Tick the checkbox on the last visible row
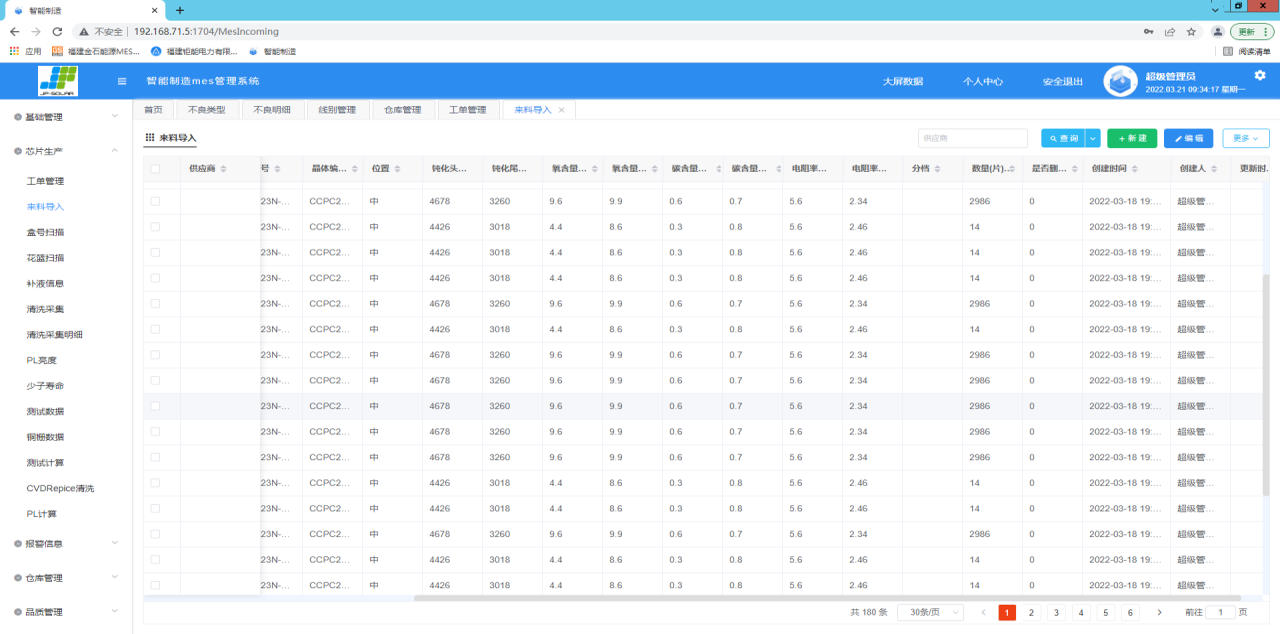 tap(155, 585)
